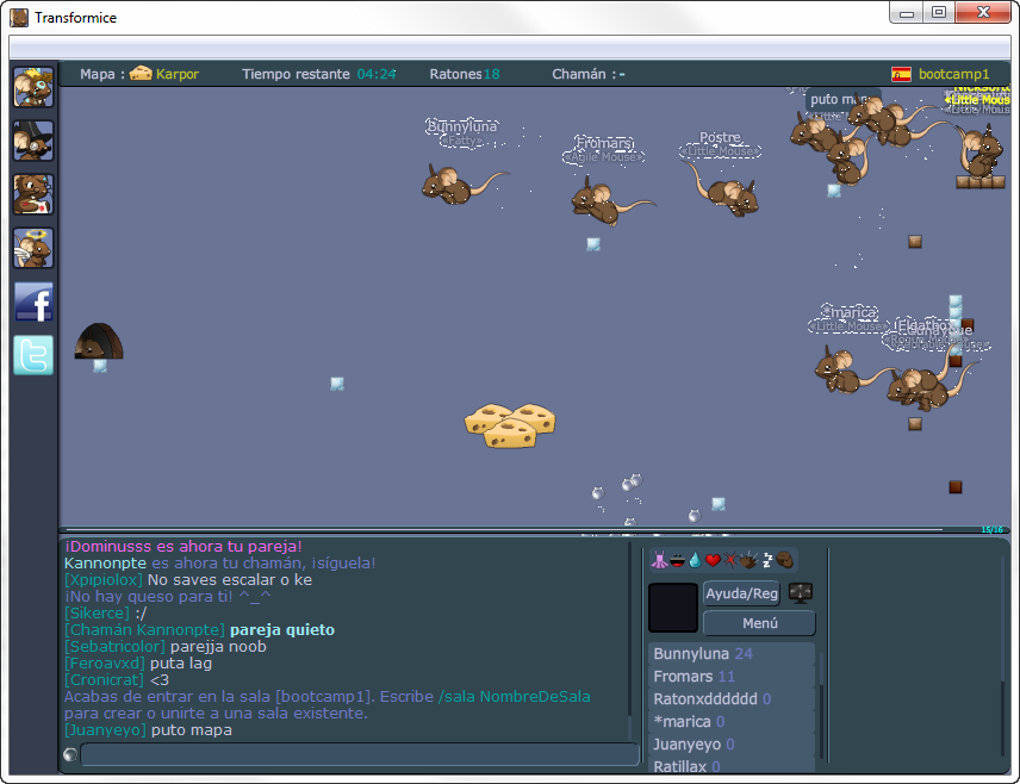1020x784 pixels.
Task: Select Juanyeyo in the player list
Action: (732, 744)
